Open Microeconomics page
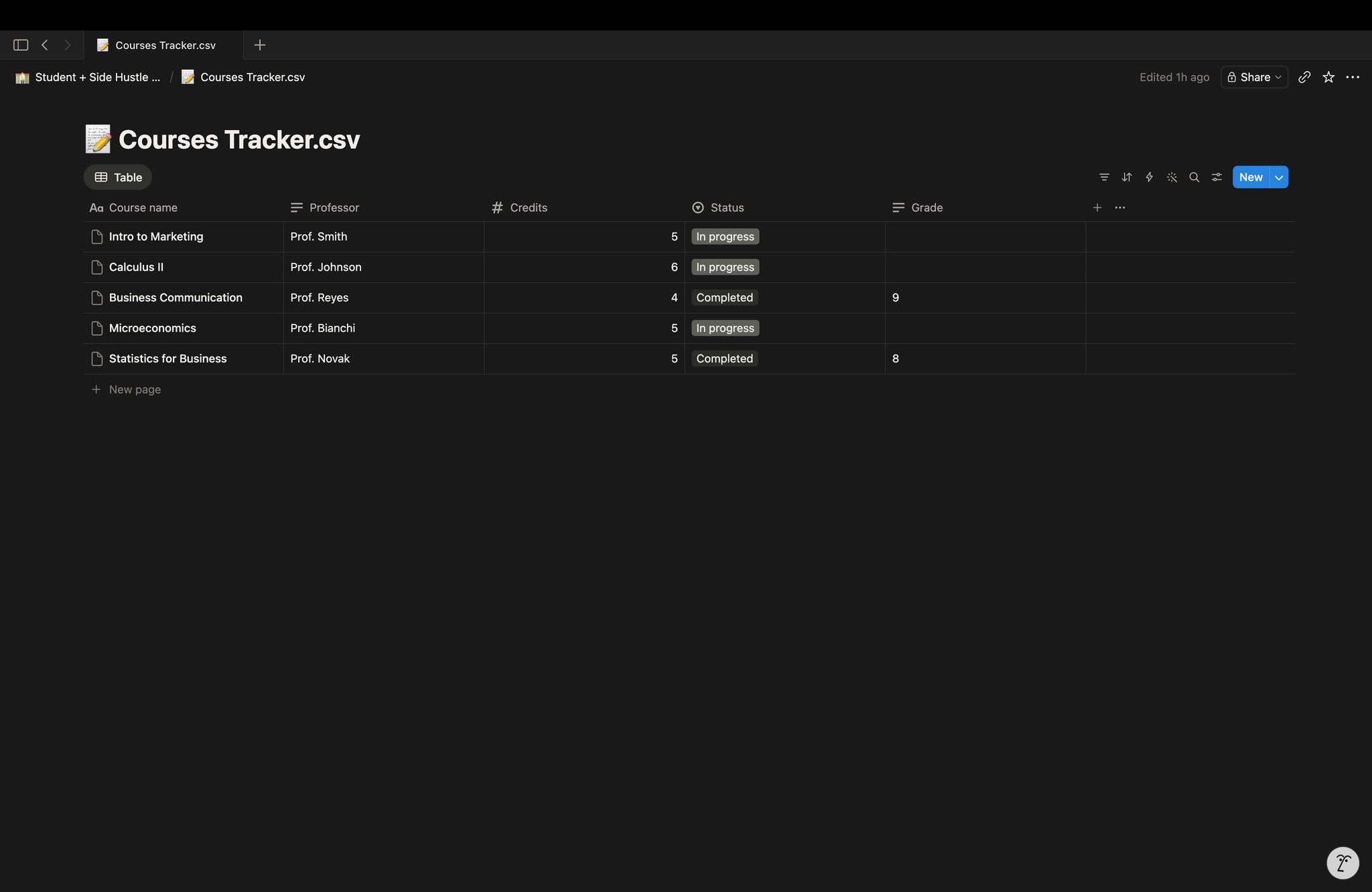 coord(153,328)
